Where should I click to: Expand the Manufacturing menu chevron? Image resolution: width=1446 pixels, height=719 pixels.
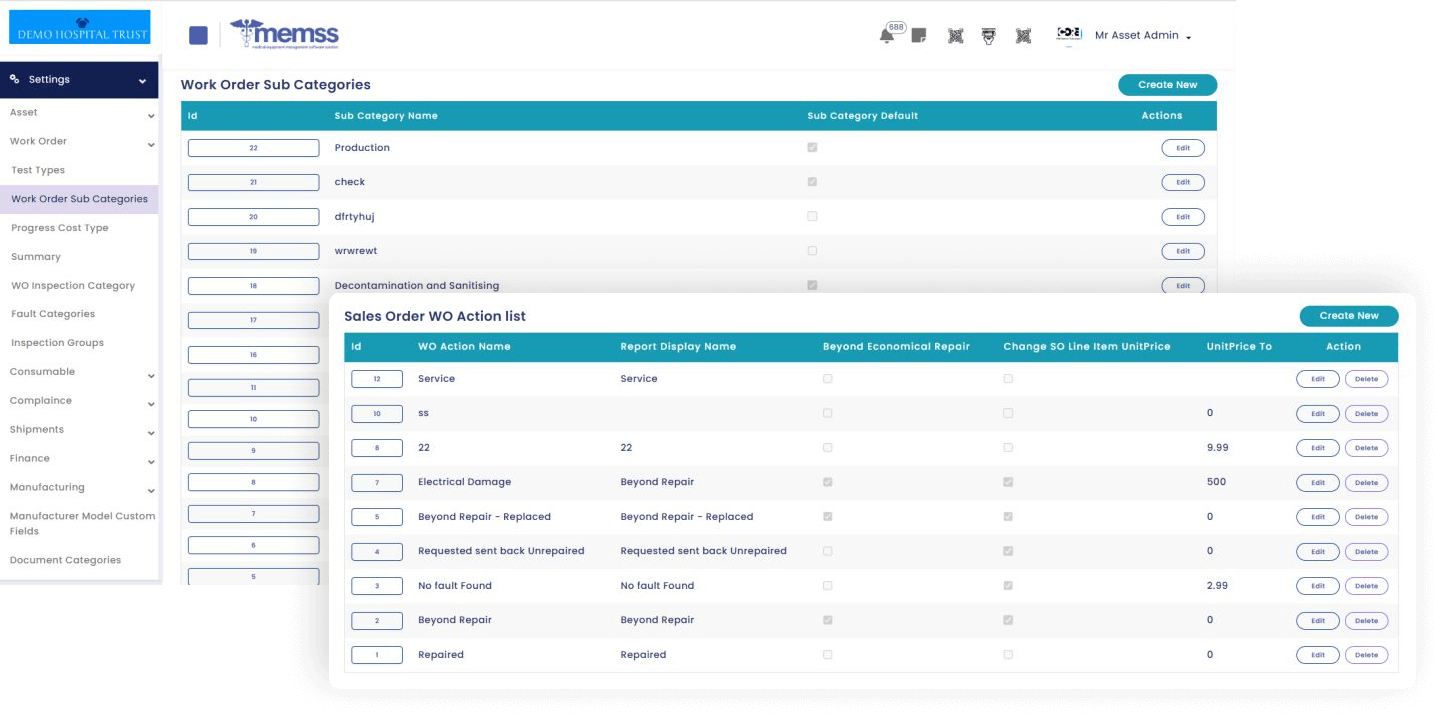151,491
